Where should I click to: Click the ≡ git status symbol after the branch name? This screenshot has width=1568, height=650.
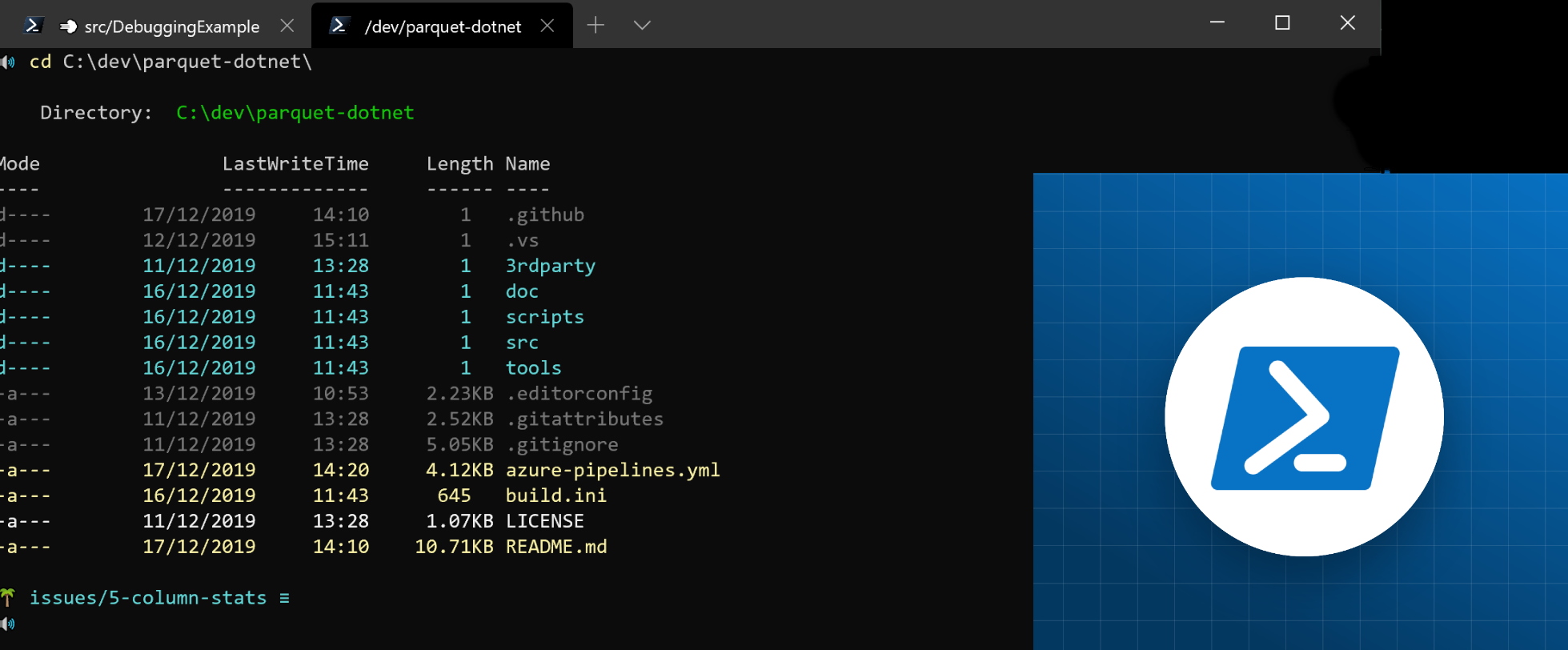pyautogui.click(x=284, y=598)
